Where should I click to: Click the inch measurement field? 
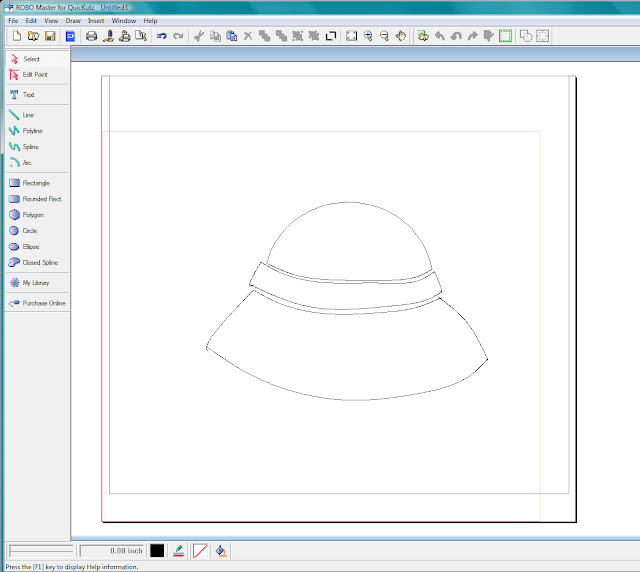(x=111, y=550)
